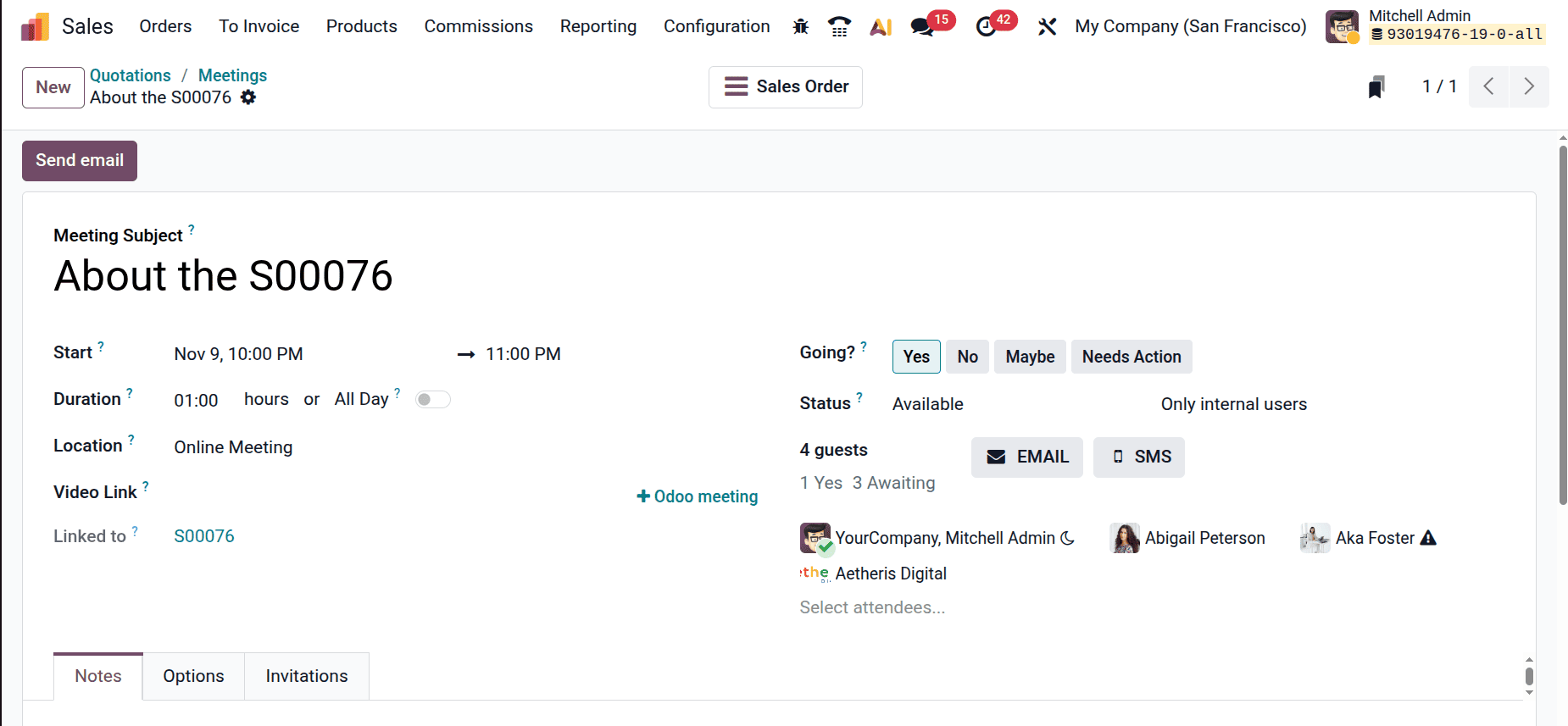Screen dimensions: 1568x726
Task: Open the Only internal users privacy dropdown
Action: (1233, 404)
